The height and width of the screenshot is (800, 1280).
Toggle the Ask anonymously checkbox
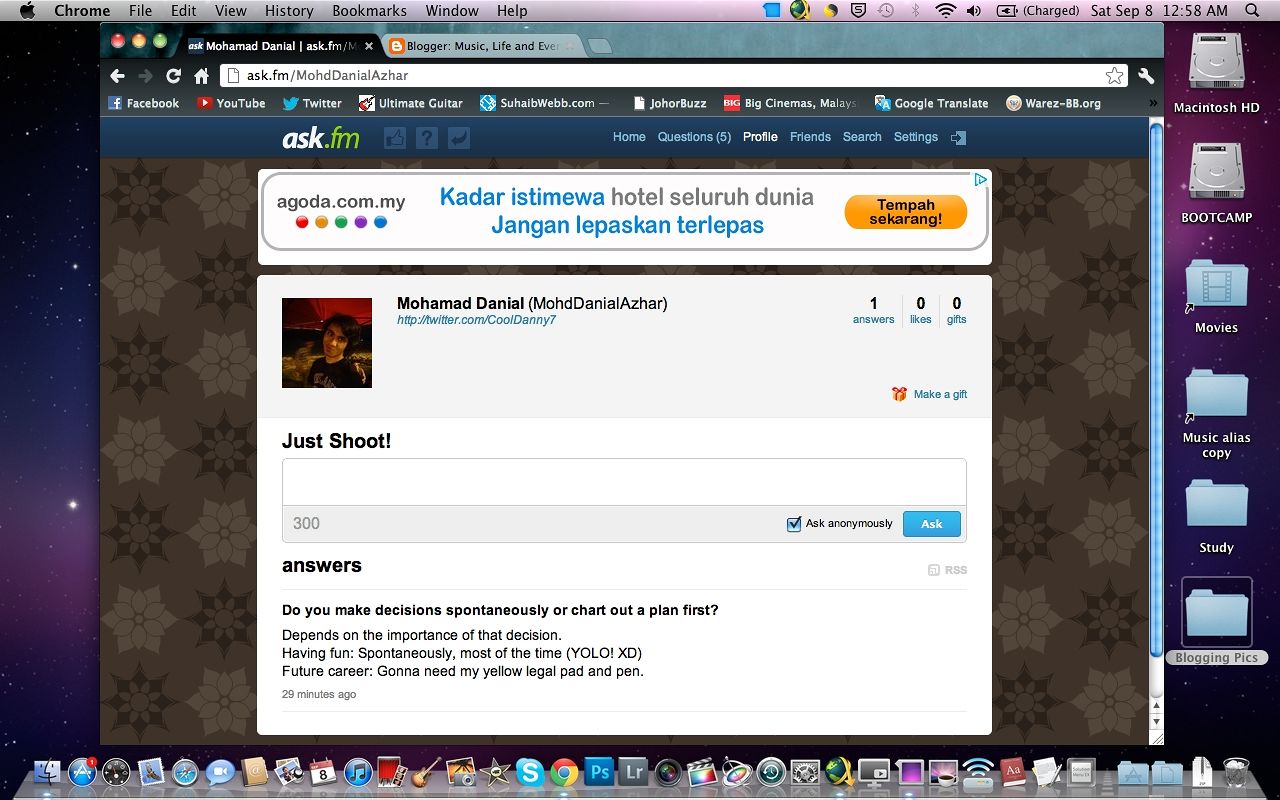point(794,524)
